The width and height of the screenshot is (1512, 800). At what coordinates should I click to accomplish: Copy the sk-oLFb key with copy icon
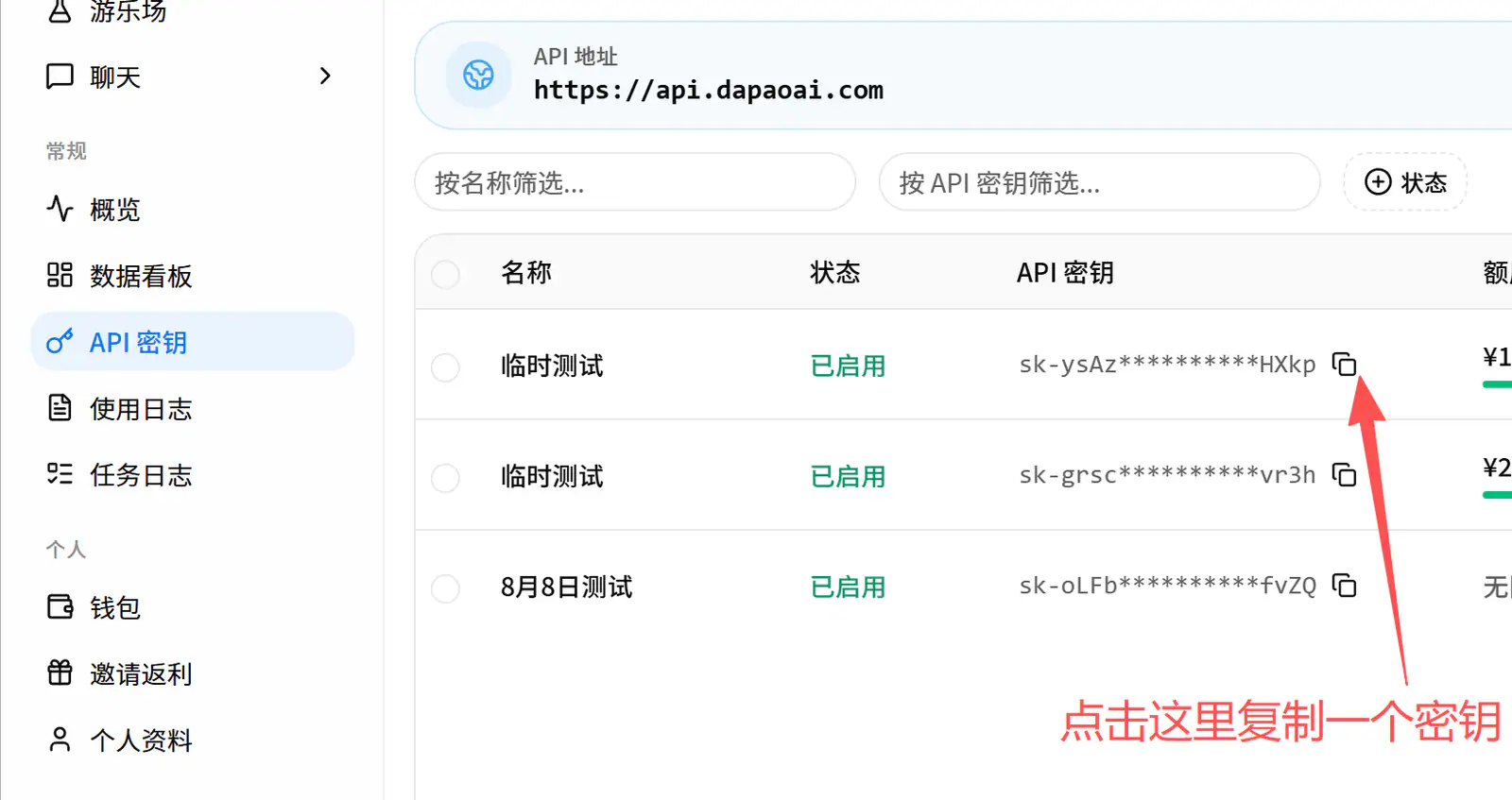[1344, 586]
